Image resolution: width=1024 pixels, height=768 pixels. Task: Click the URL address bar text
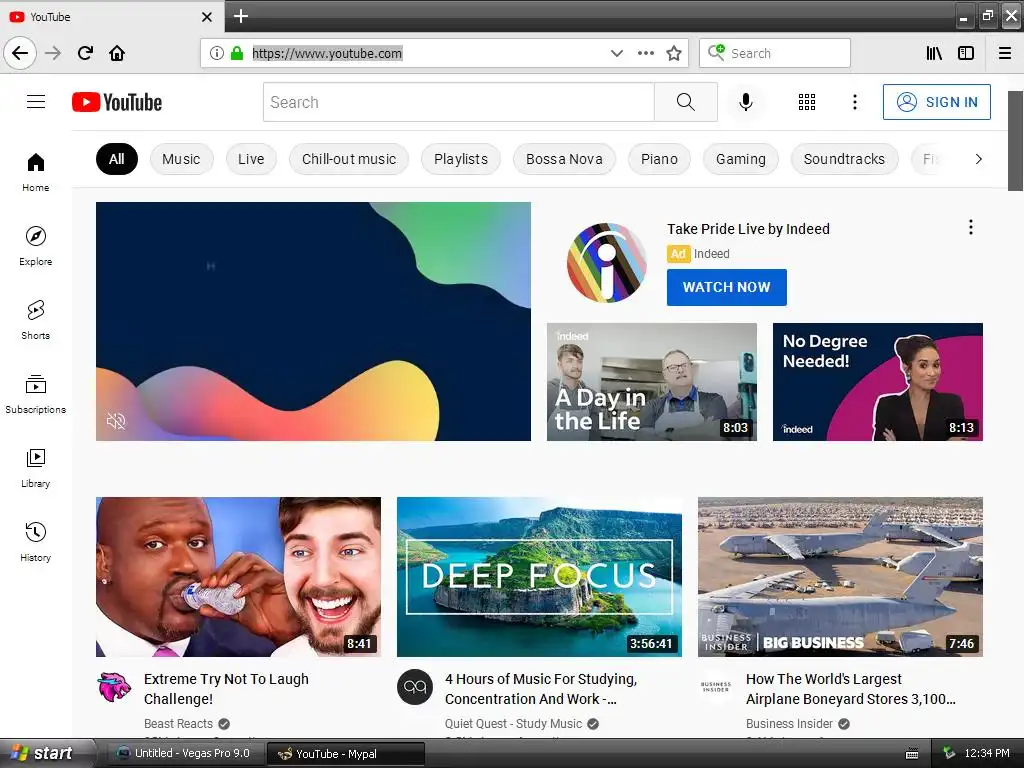[327, 54]
